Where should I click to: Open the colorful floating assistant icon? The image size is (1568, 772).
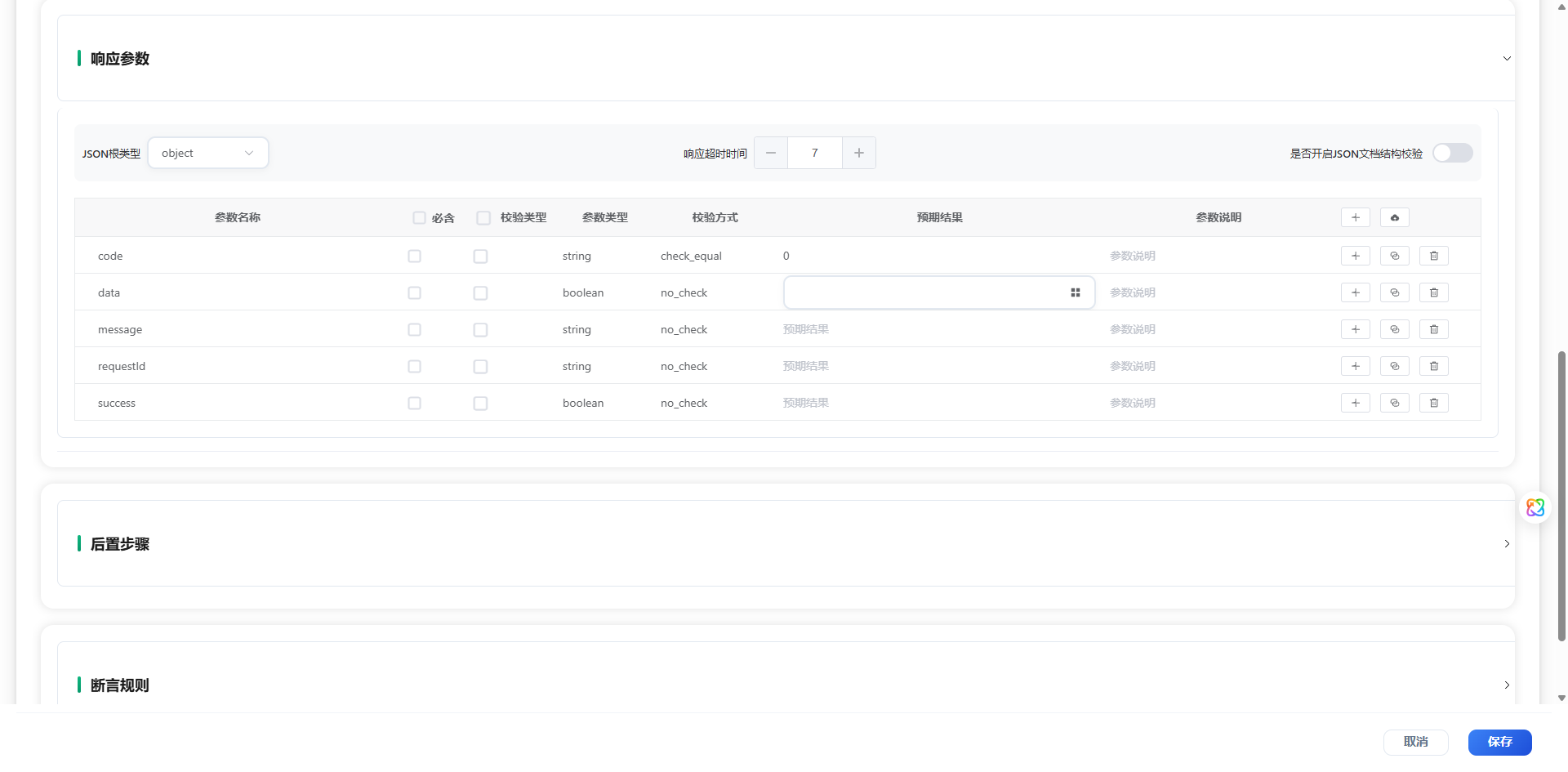1535,507
